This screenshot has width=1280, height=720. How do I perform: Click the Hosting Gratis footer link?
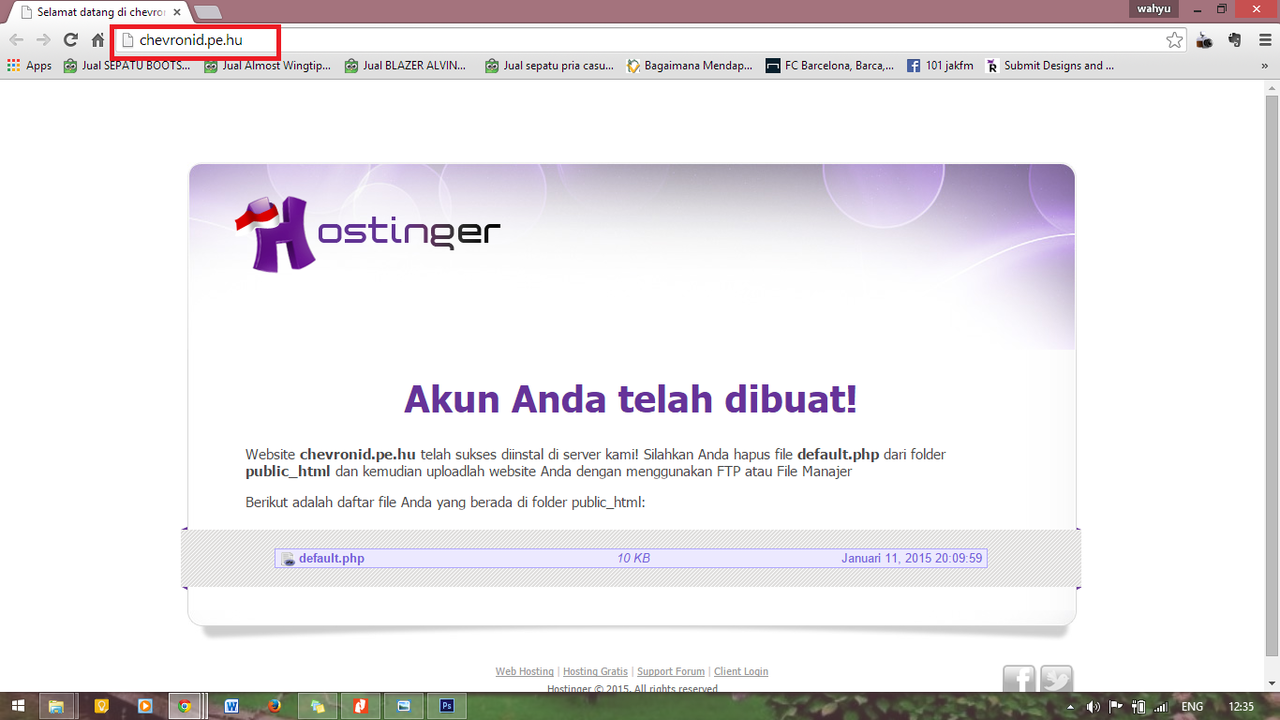click(595, 671)
